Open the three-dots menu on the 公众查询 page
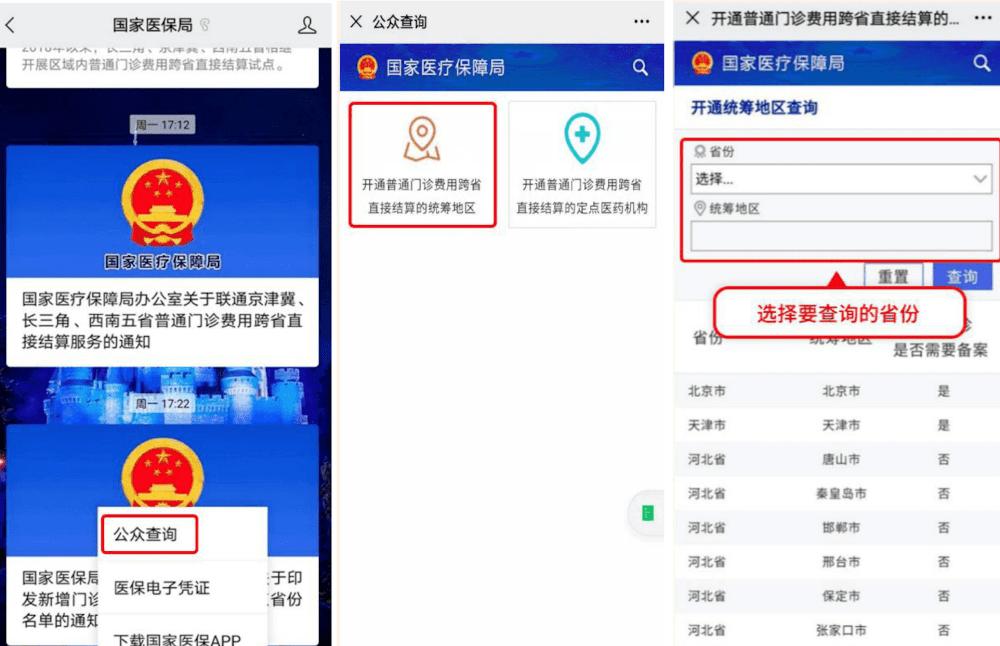This screenshot has width=1000, height=646. [x=642, y=22]
